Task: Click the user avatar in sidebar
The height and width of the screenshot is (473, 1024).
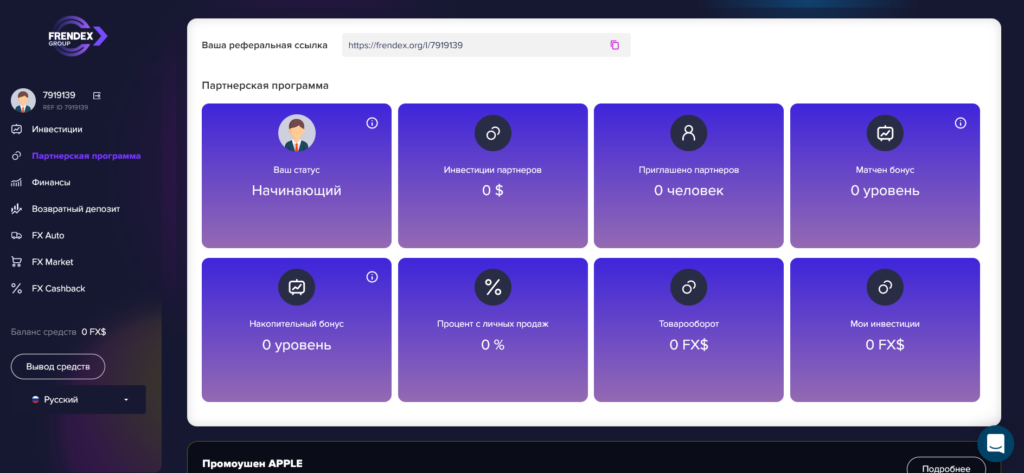Action: 23,100
